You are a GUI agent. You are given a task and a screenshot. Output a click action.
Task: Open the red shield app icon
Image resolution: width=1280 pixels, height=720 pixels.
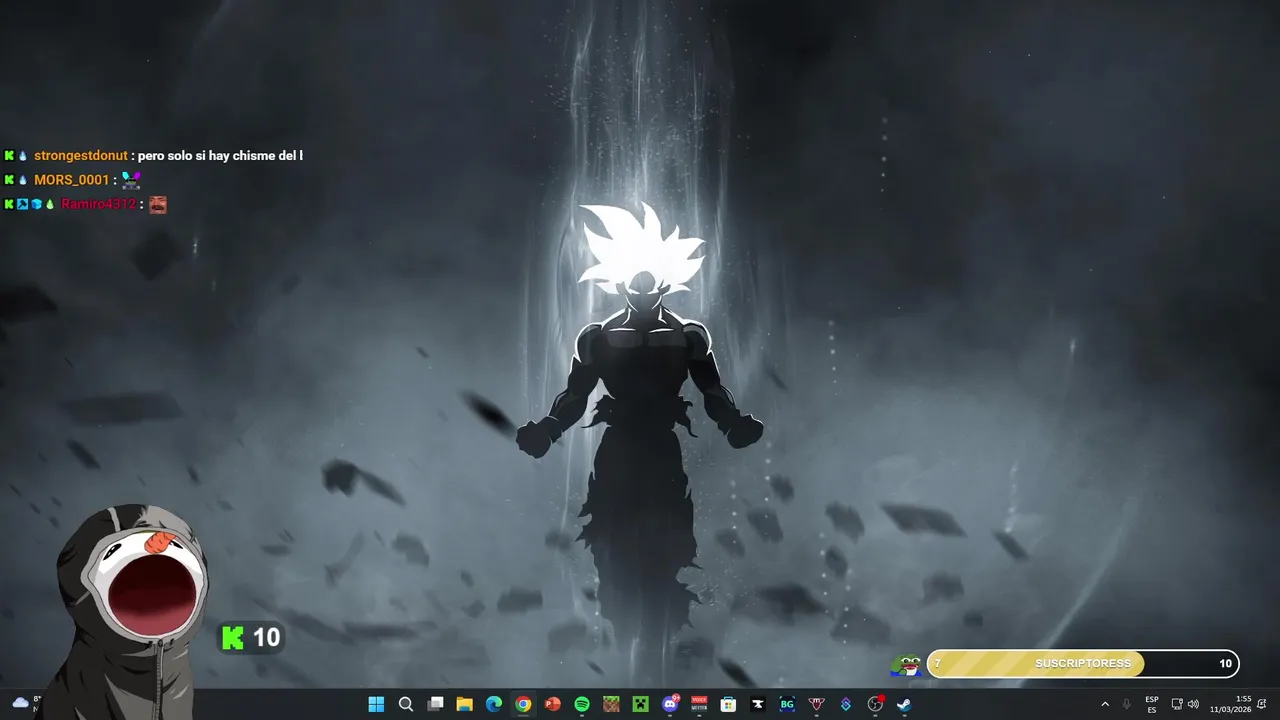(x=816, y=704)
